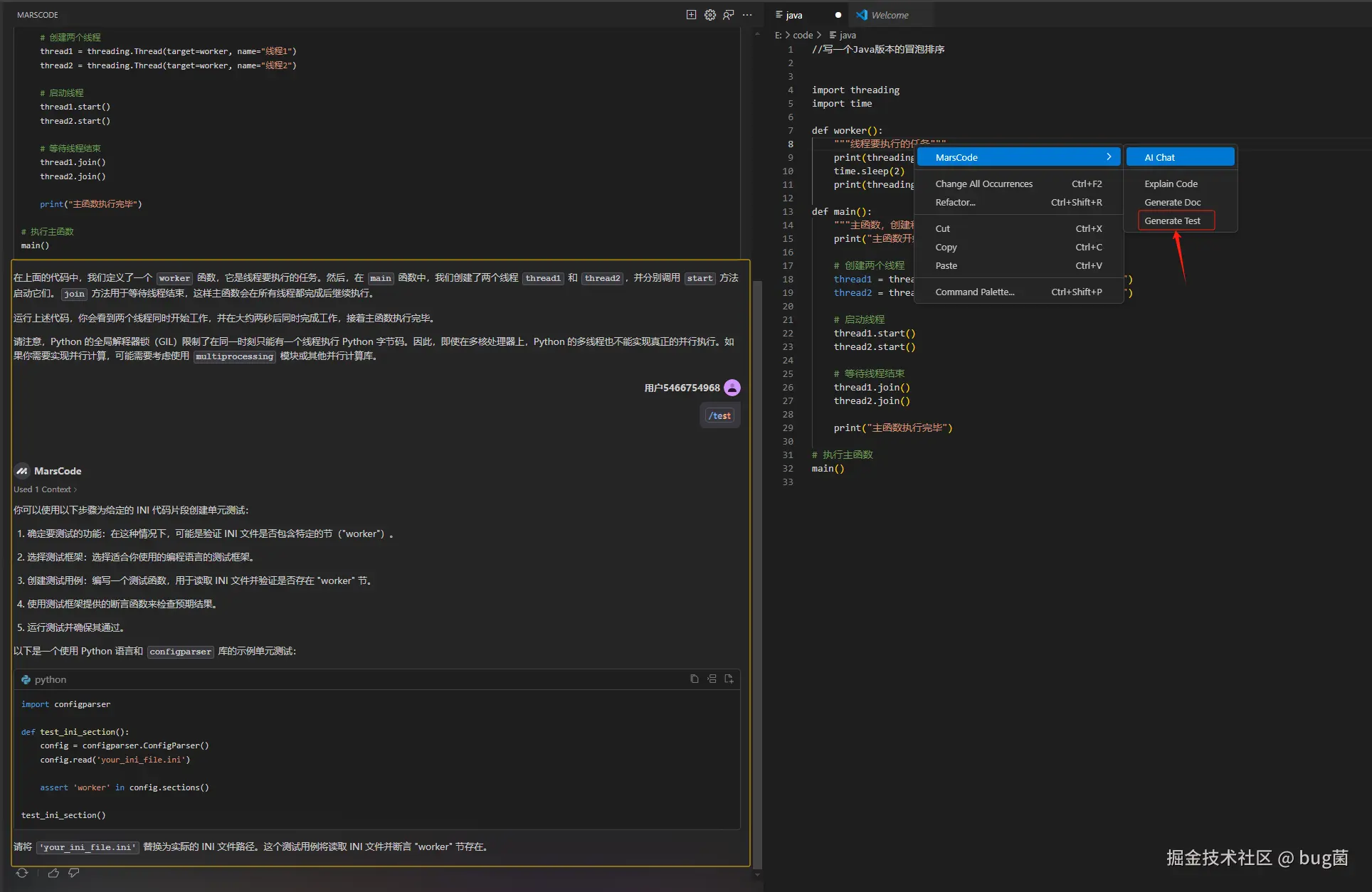The image size is (1372, 892).
Task: Open the more actions ellipsis menu
Action: click(746, 15)
